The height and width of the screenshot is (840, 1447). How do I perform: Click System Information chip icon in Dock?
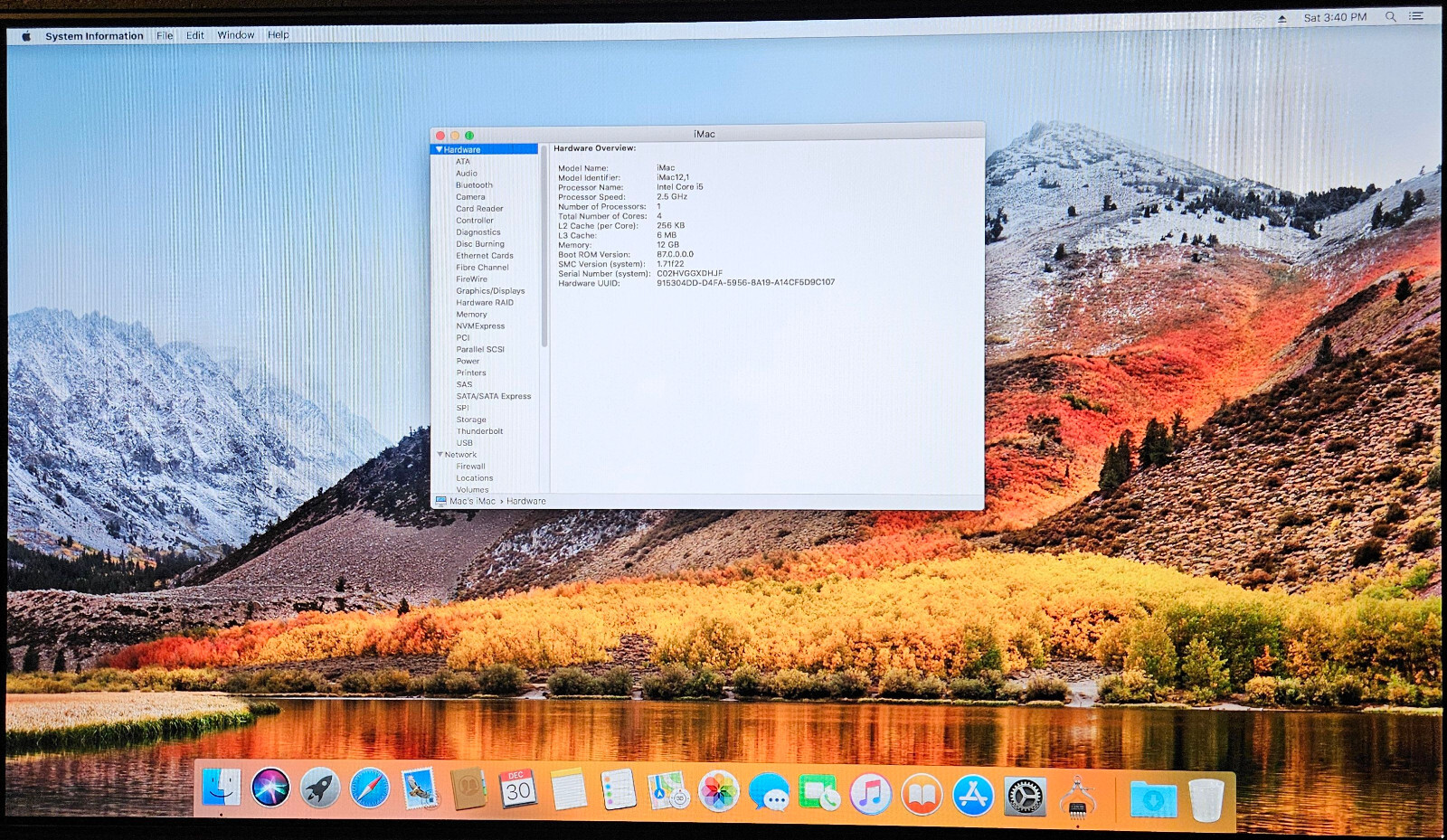pyautogui.click(x=1077, y=798)
